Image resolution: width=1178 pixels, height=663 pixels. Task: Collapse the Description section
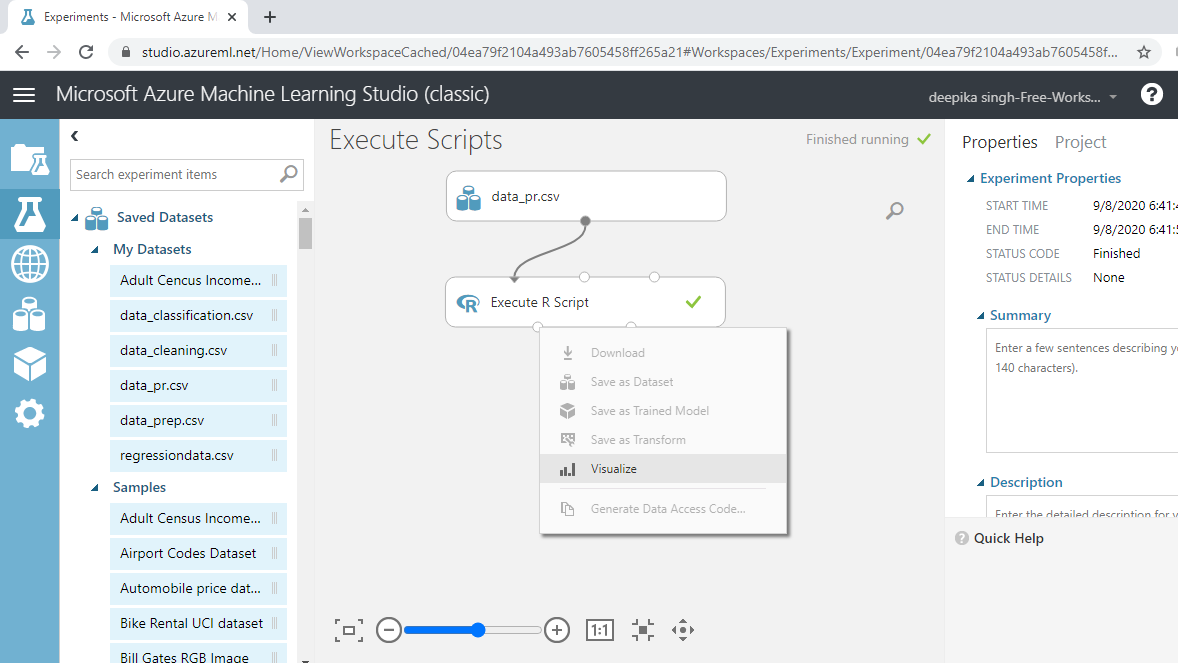(980, 483)
